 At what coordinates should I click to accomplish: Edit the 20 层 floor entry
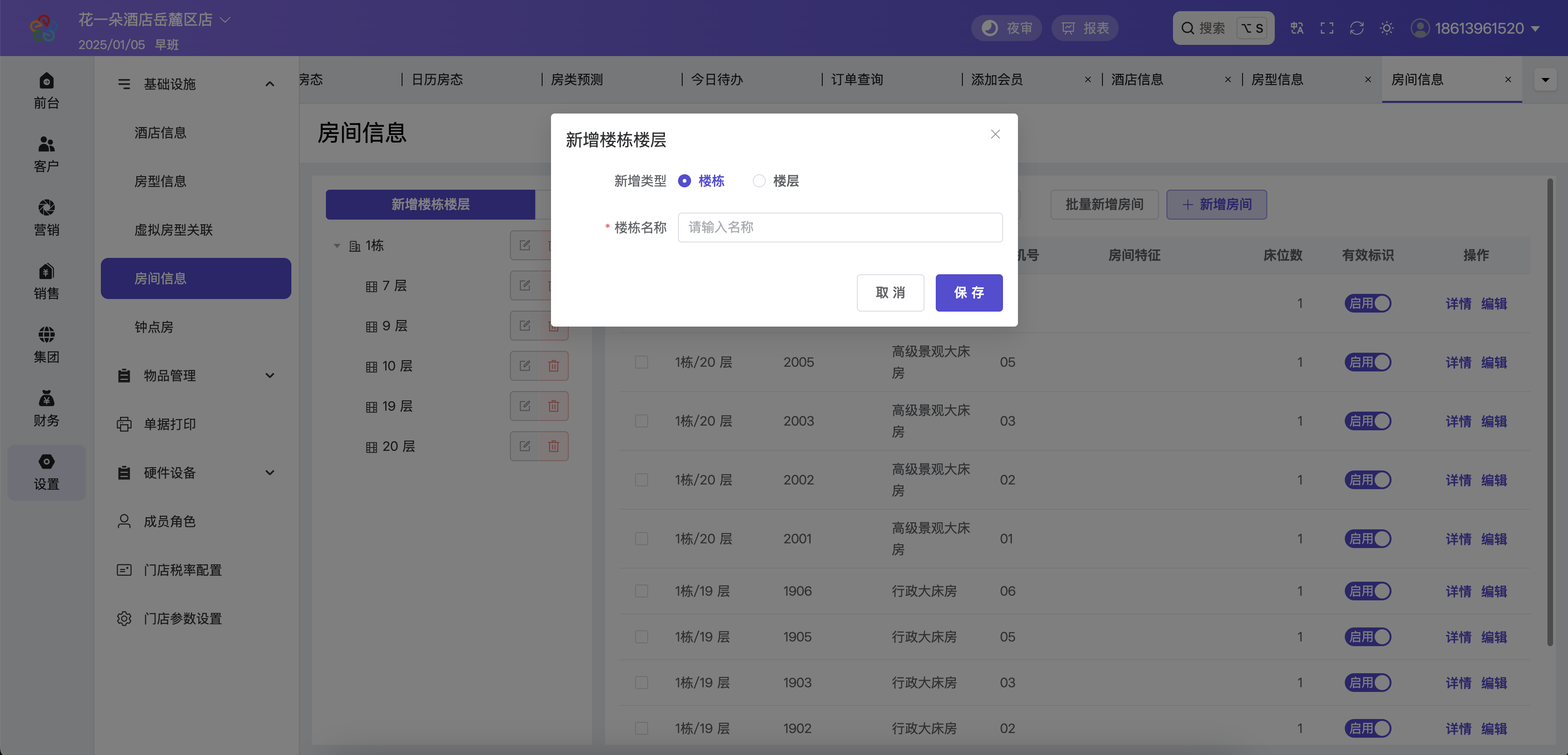point(525,446)
